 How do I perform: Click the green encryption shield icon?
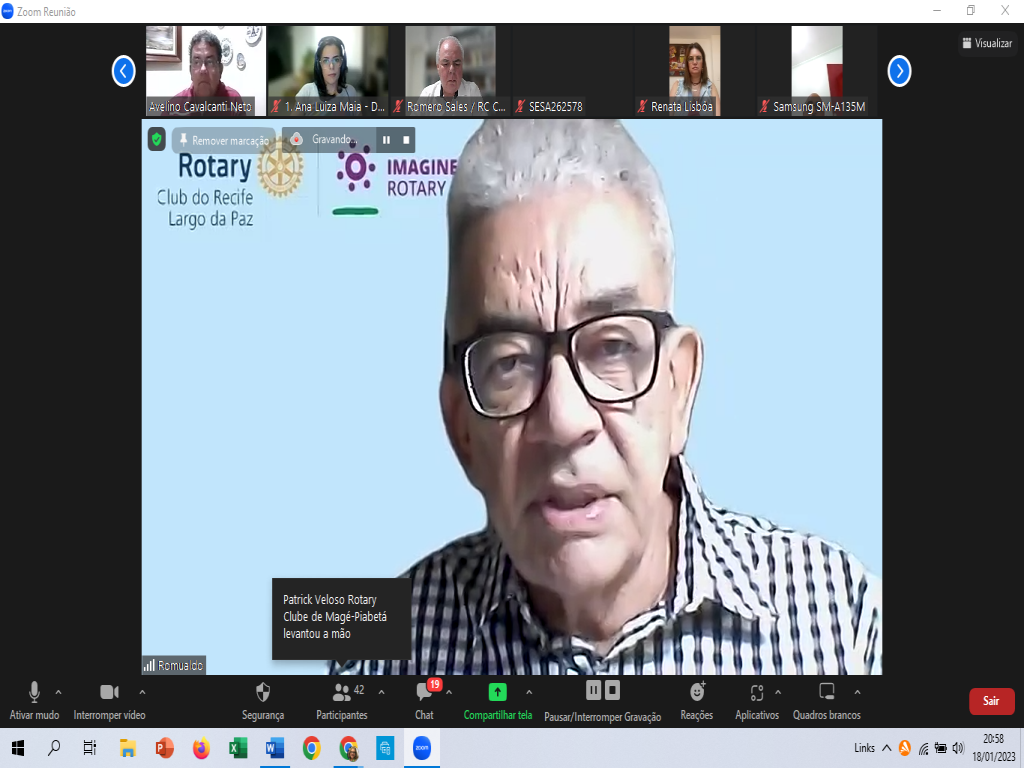[157, 139]
